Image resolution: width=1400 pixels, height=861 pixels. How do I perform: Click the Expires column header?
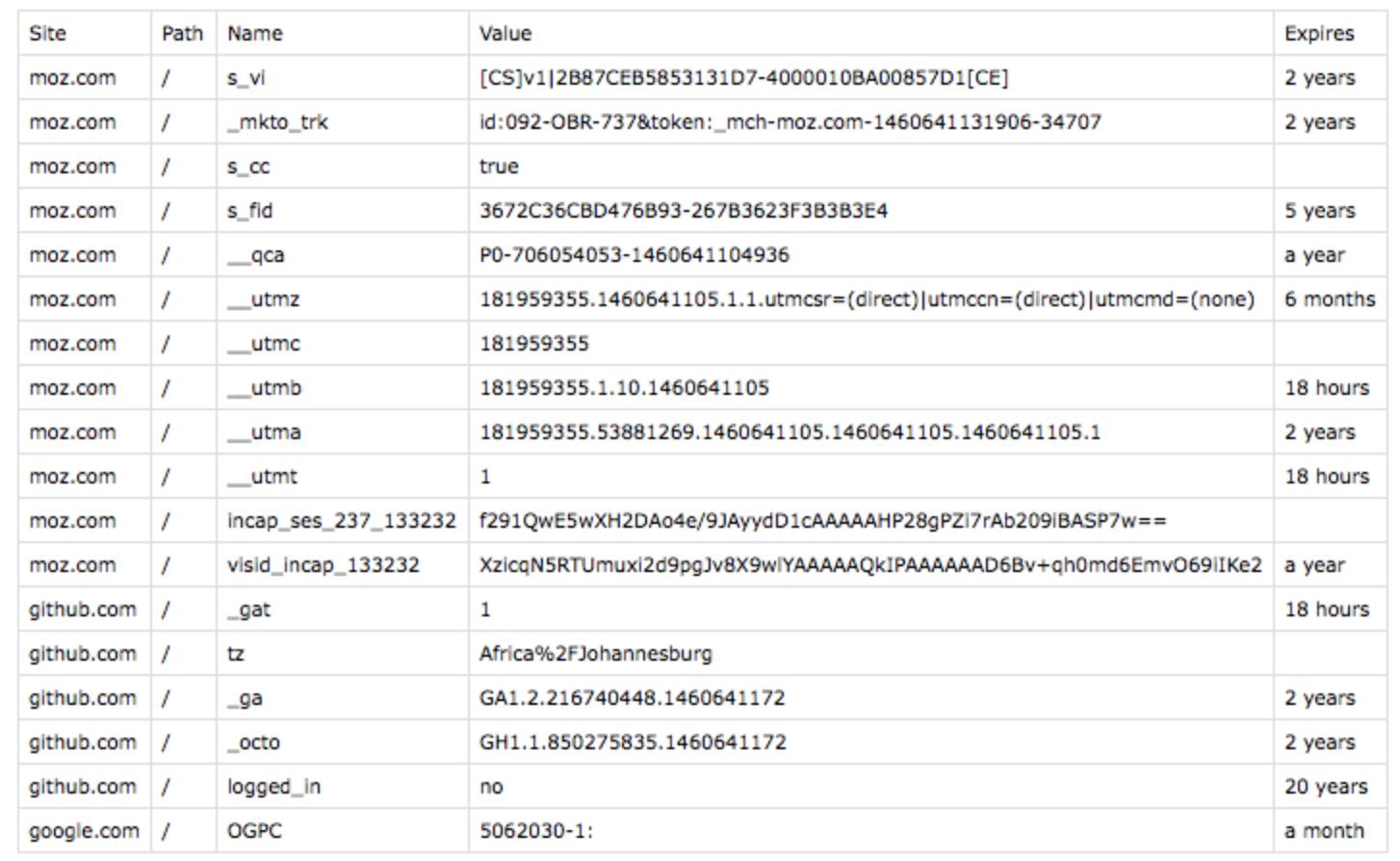point(1319,34)
